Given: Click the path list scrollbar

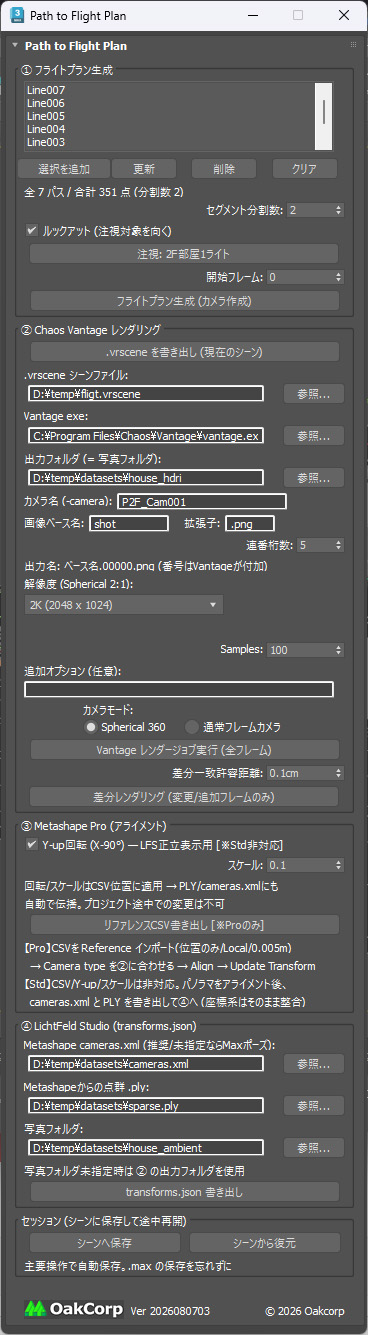Looking at the screenshot, I should (323, 116).
